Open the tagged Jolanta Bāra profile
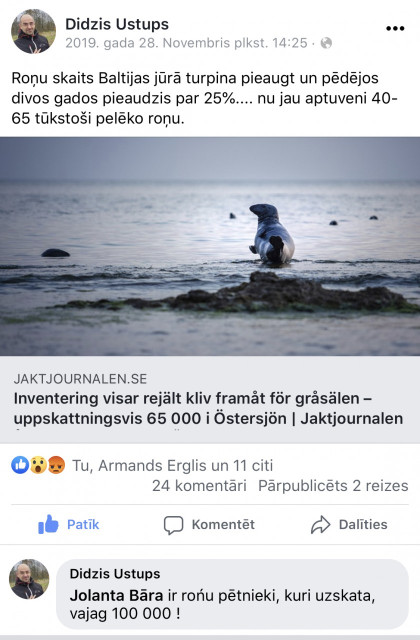Viewport: 420px width, 640px height. 116,595
